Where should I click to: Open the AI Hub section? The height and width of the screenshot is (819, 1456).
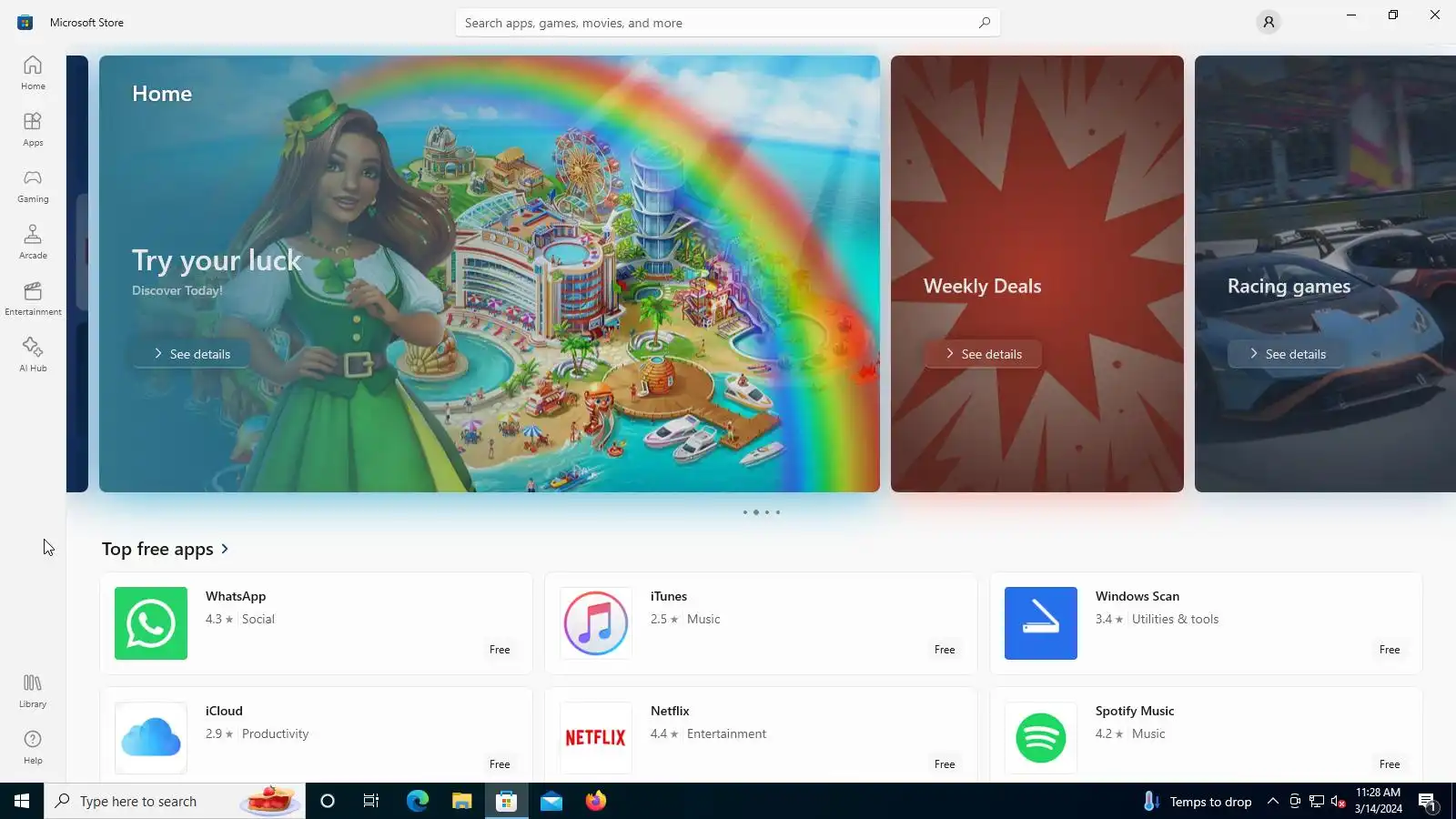point(33,355)
